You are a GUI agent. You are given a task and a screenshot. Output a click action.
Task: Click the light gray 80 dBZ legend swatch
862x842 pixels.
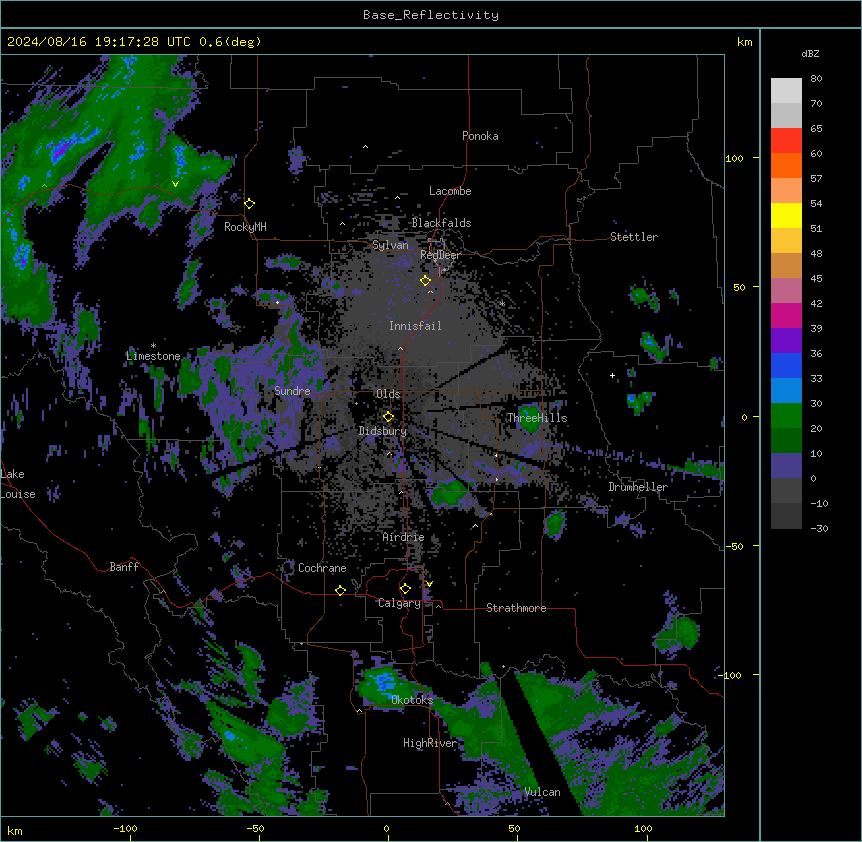point(786,90)
